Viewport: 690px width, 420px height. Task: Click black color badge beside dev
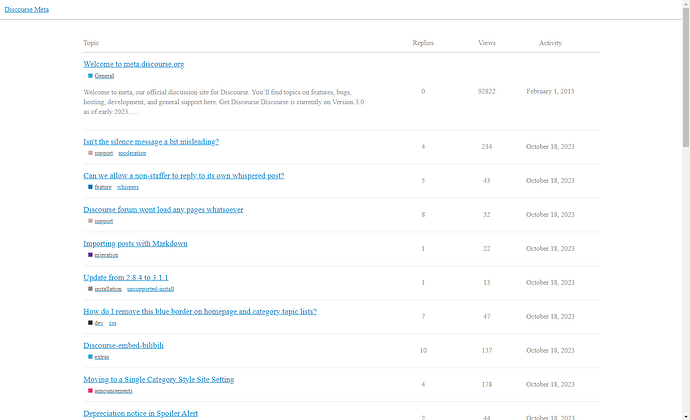[90, 323]
